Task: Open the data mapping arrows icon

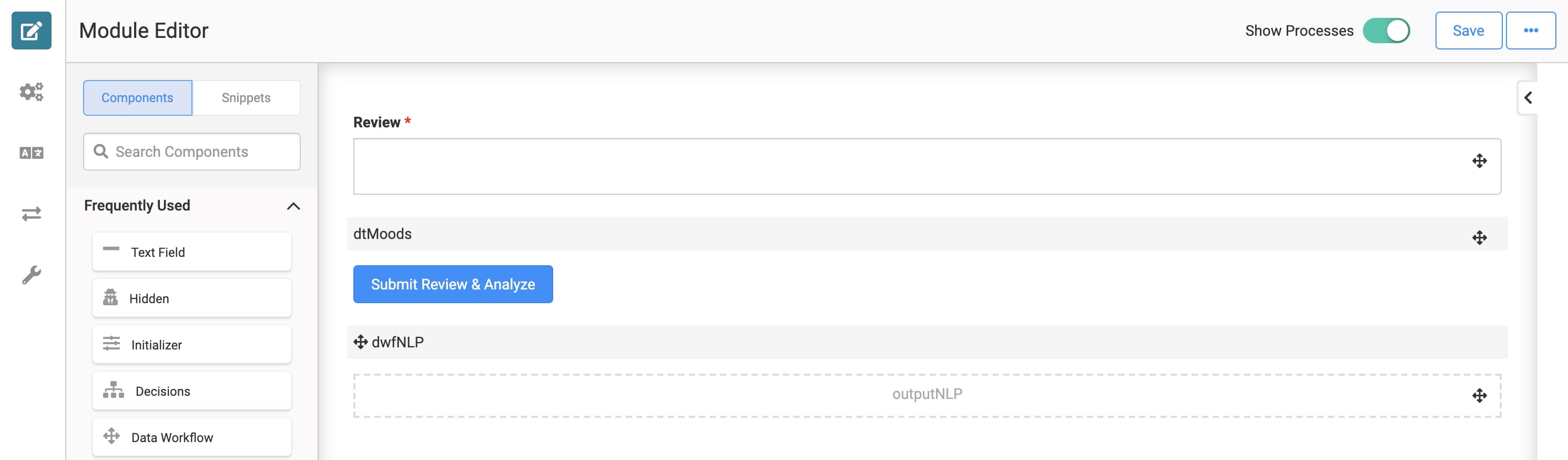Action: [31, 214]
